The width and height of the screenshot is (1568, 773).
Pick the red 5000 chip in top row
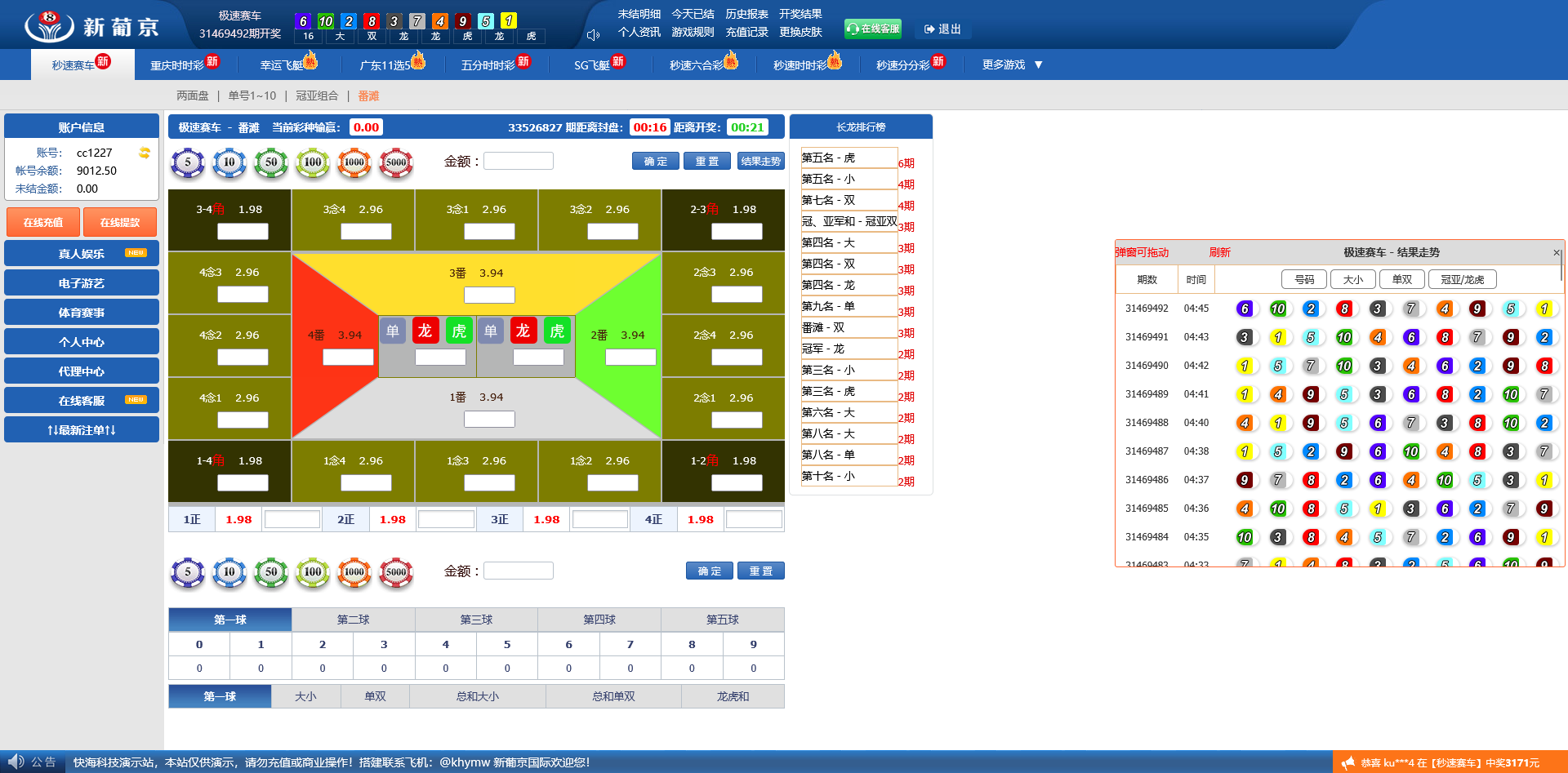click(x=396, y=162)
